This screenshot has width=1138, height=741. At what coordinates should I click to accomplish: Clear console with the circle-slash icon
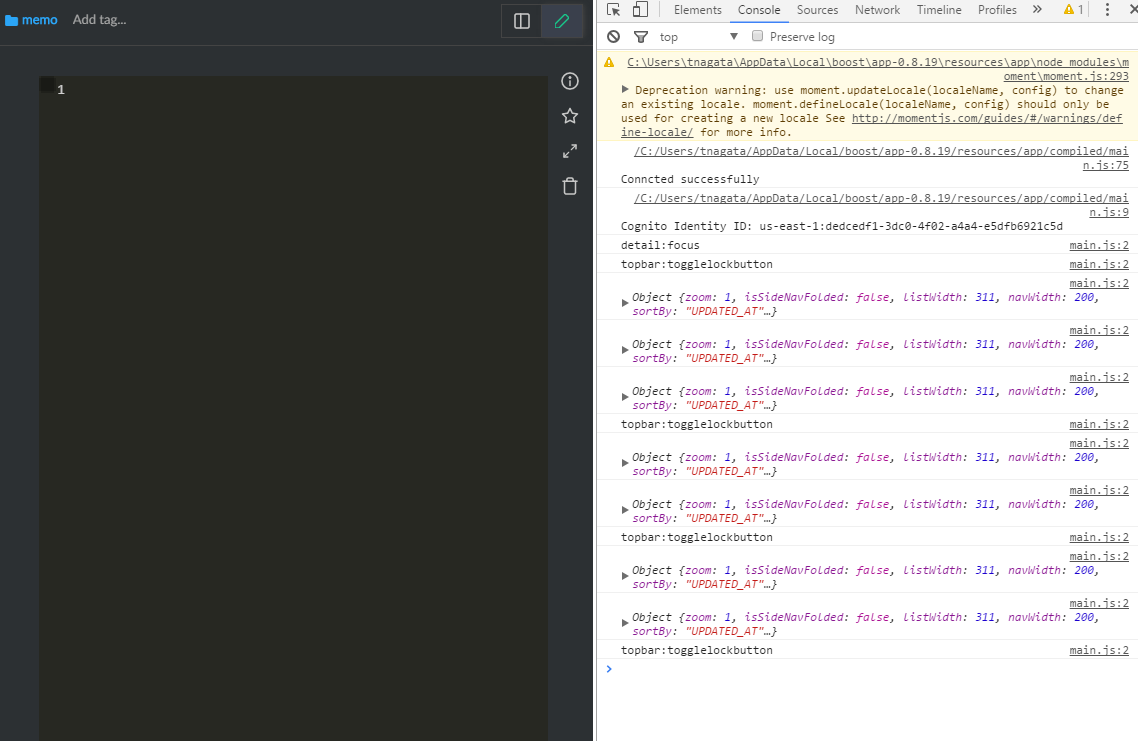pyautogui.click(x=613, y=36)
